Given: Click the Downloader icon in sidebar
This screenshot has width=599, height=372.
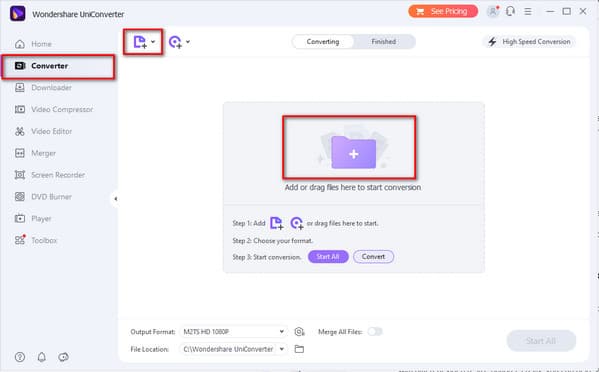Looking at the screenshot, I should coord(20,88).
